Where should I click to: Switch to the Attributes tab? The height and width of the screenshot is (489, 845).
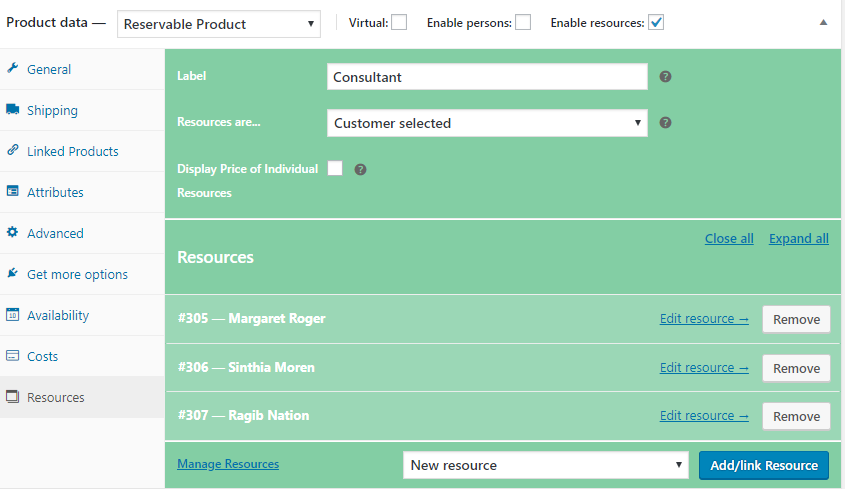pos(55,192)
